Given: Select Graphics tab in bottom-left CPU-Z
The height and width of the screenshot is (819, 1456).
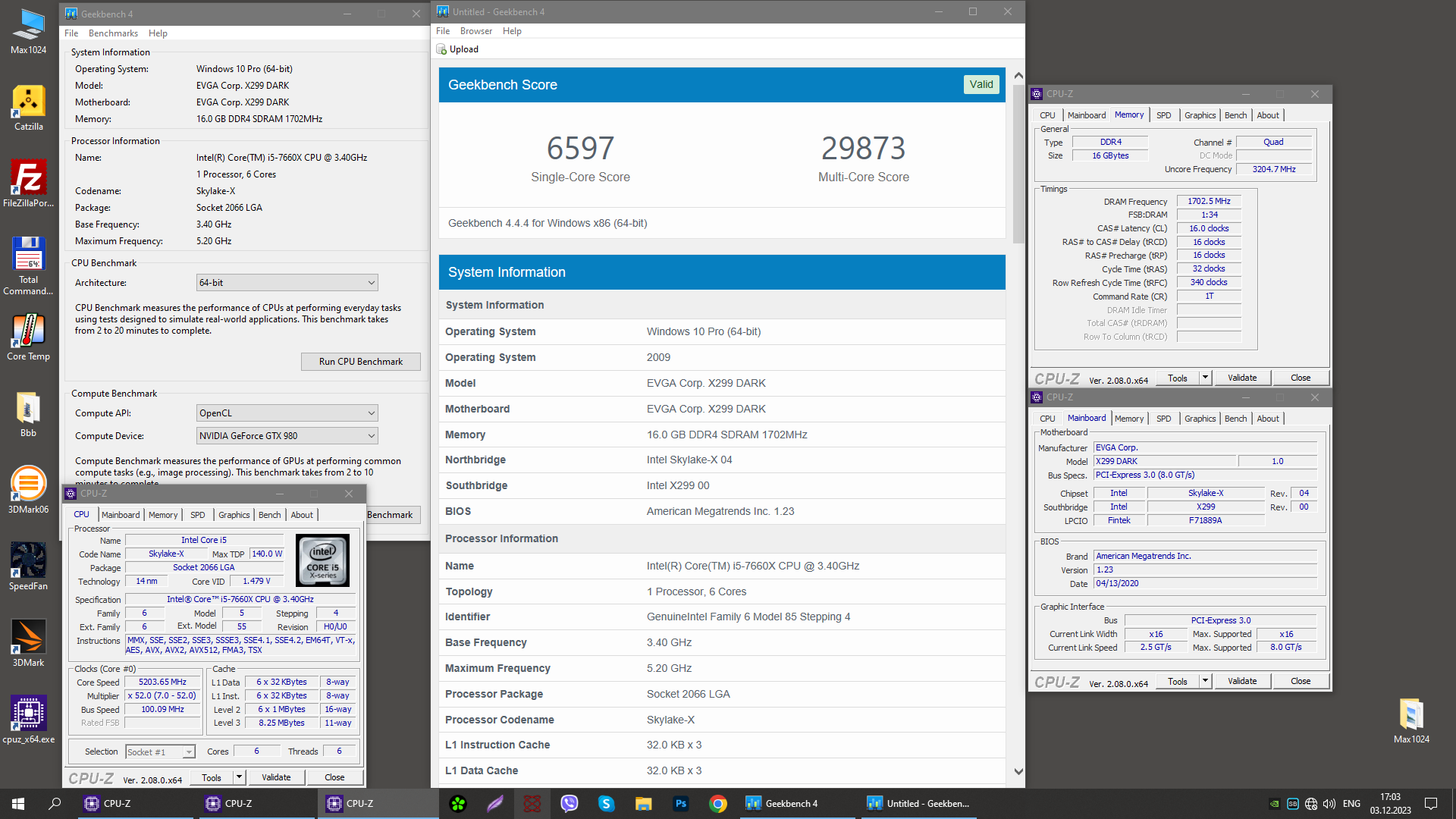Looking at the screenshot, I should (234, 515).
